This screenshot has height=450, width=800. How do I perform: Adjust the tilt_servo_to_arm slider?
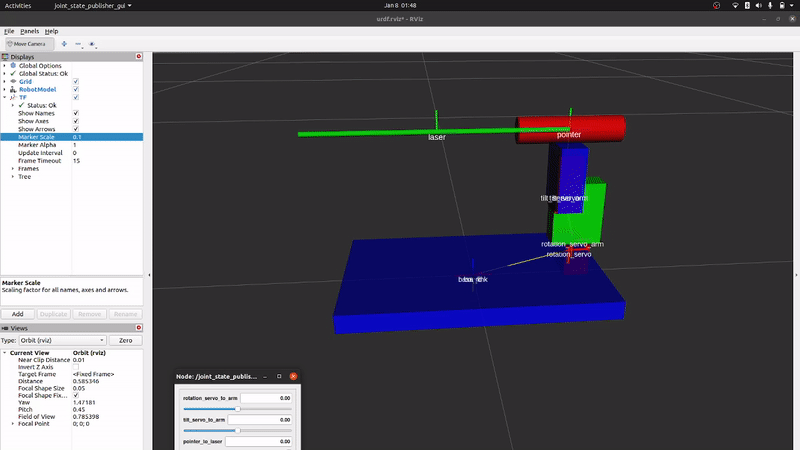[x=237, y=431]
